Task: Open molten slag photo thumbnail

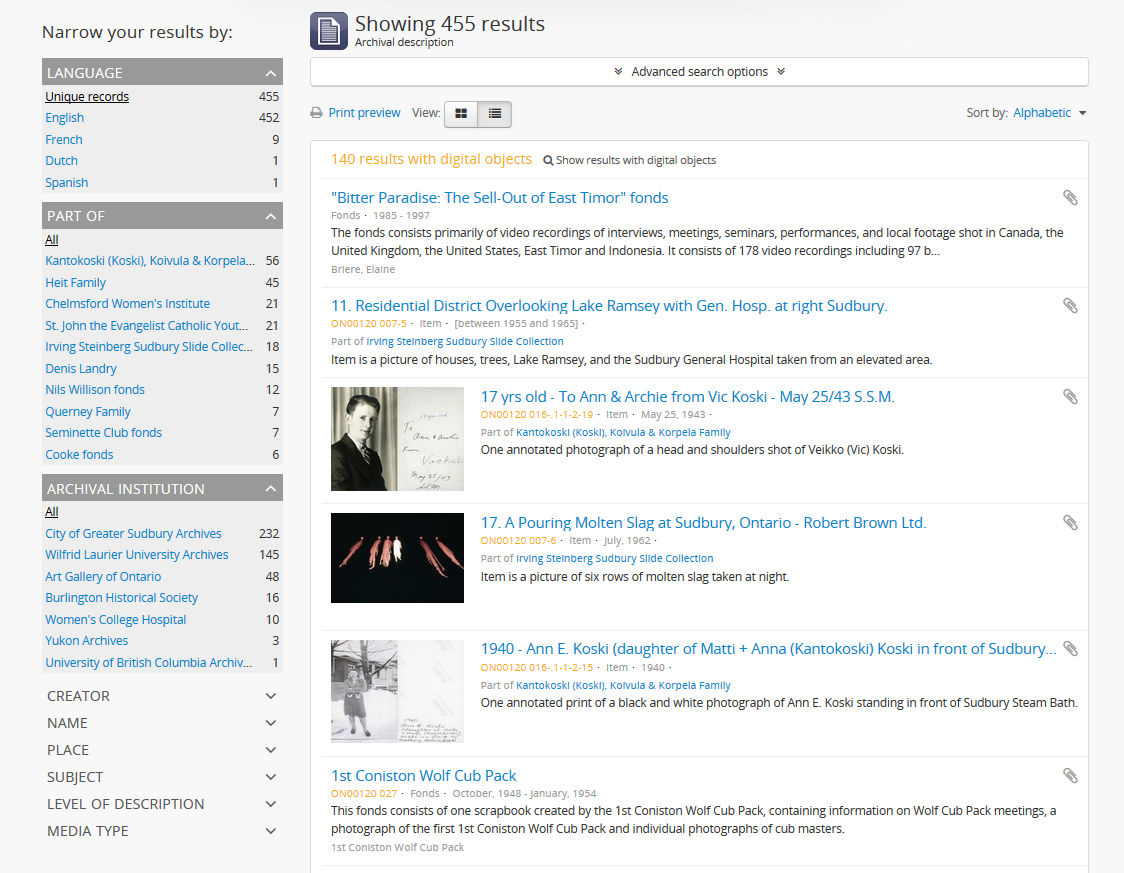Action: 397,558
